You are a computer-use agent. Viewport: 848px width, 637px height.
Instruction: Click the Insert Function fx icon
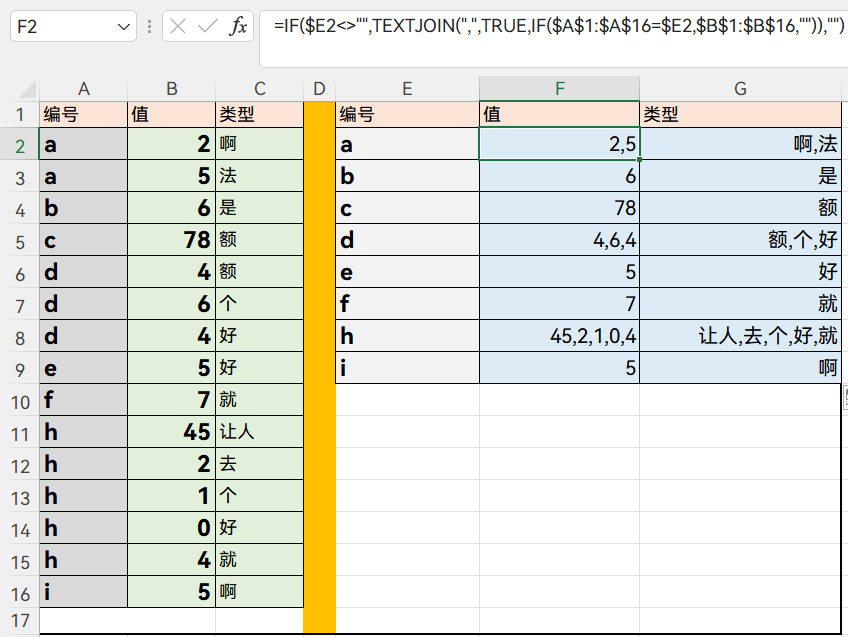238,27
